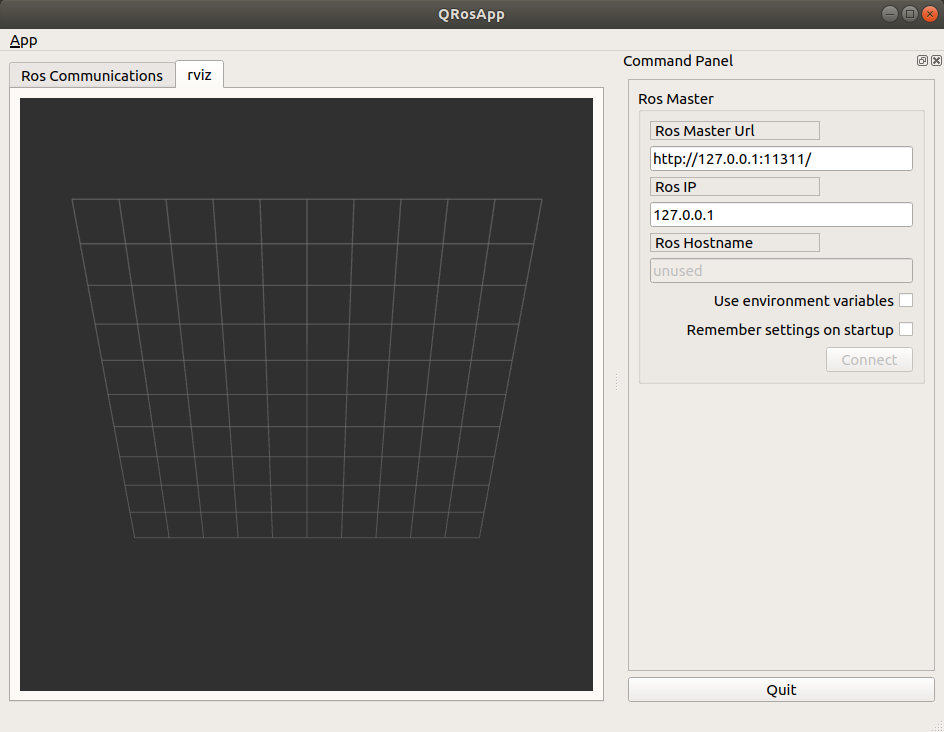The width and height of the screenshot is (944, 732).
Task: Click the rviz 3D grid view
Action: pos(306,394)
